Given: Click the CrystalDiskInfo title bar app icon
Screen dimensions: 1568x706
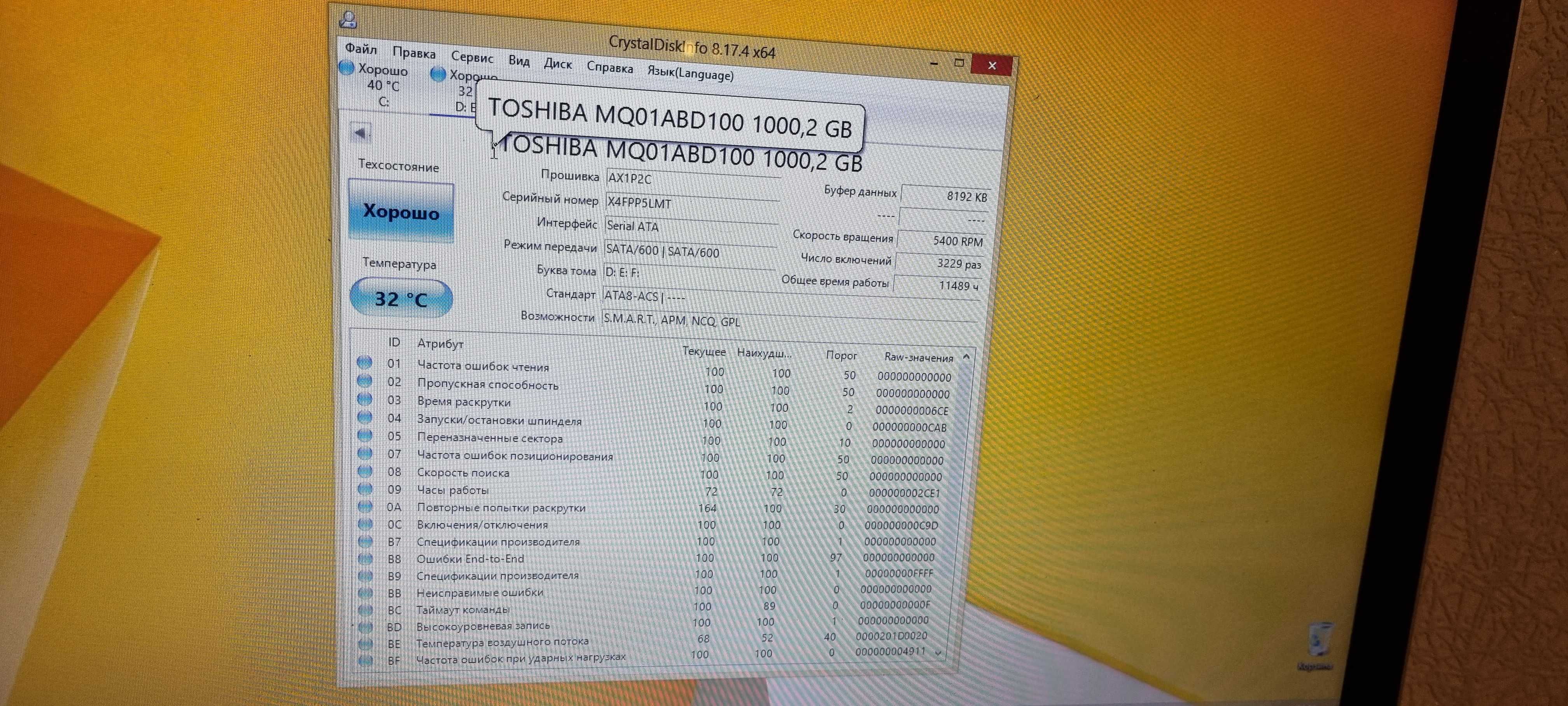Looking at the screenshot, I should (348, 20).
